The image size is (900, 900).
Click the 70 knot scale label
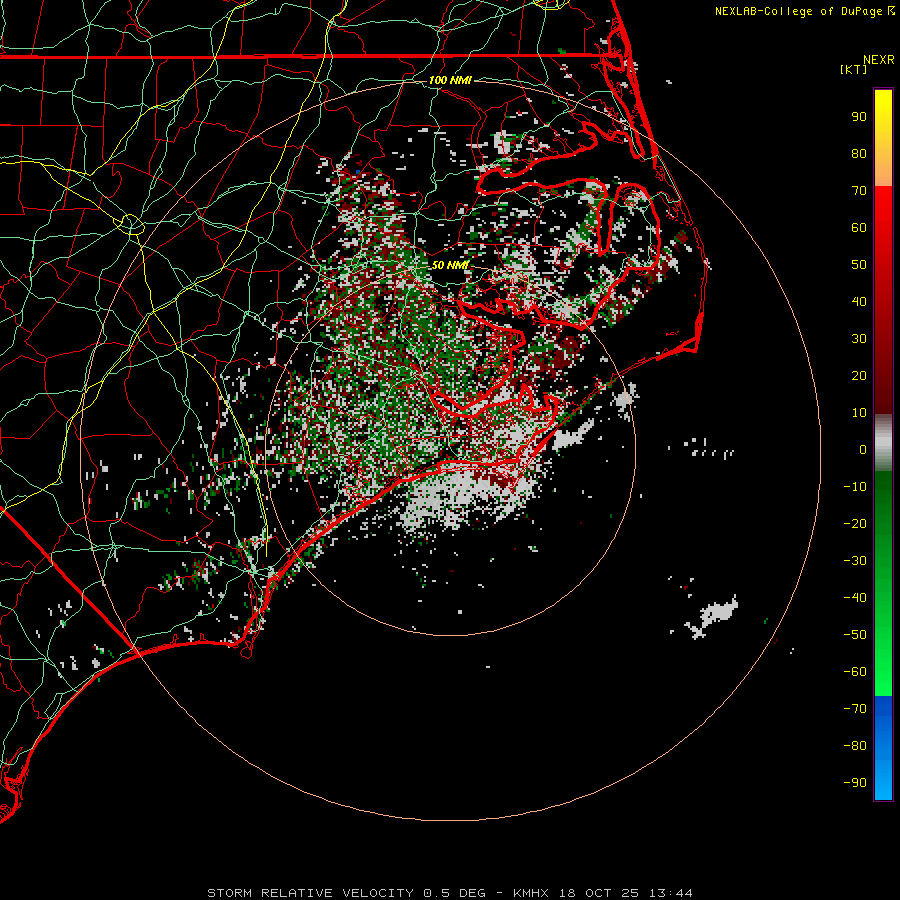pos(859,191)
